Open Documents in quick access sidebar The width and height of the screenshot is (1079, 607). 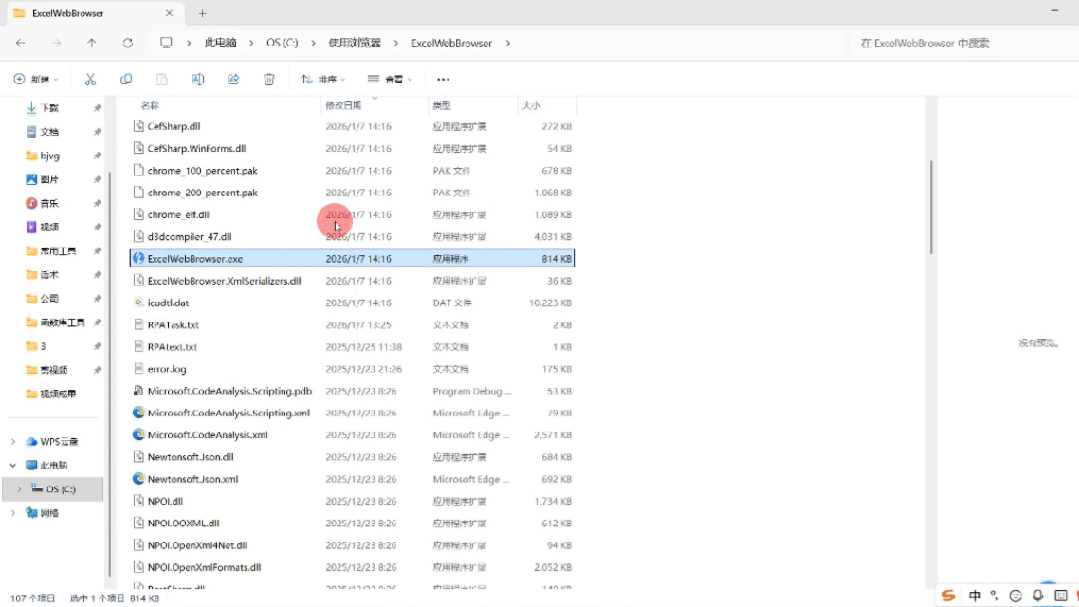click(50, 131)
